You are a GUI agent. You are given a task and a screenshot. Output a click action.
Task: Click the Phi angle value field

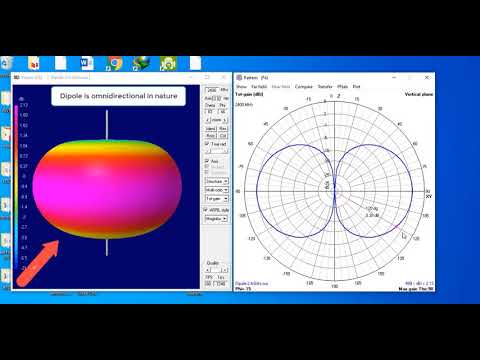222,112
